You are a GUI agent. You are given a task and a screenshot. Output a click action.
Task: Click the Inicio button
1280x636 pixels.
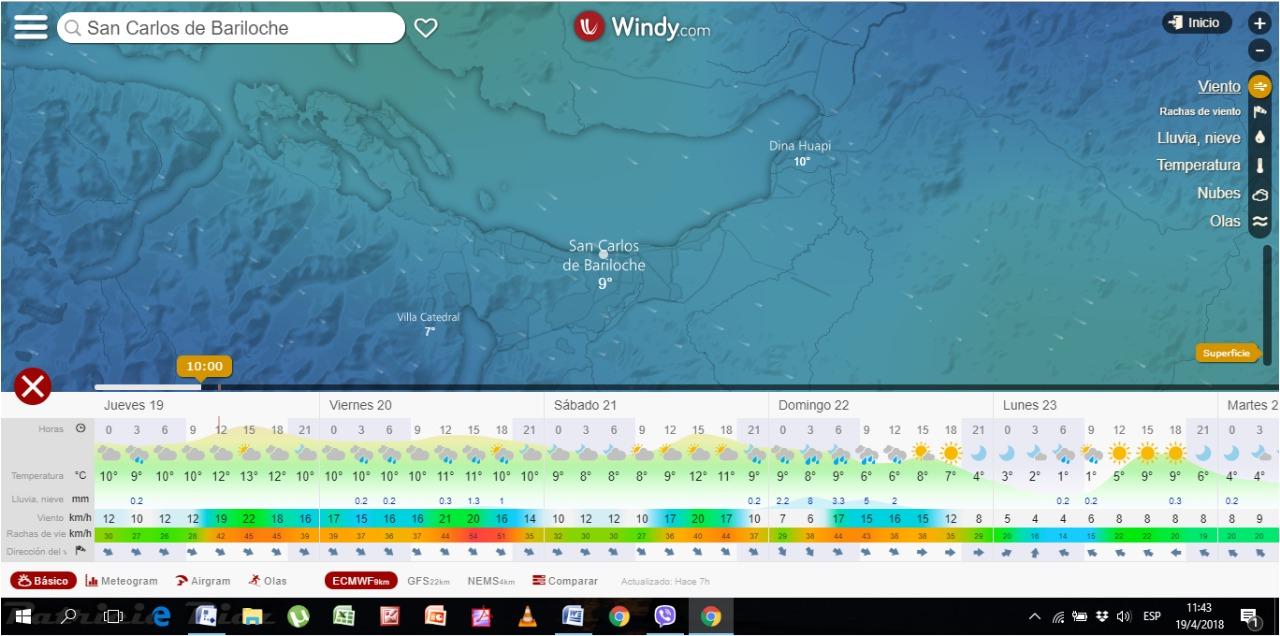click(1196, 22)
